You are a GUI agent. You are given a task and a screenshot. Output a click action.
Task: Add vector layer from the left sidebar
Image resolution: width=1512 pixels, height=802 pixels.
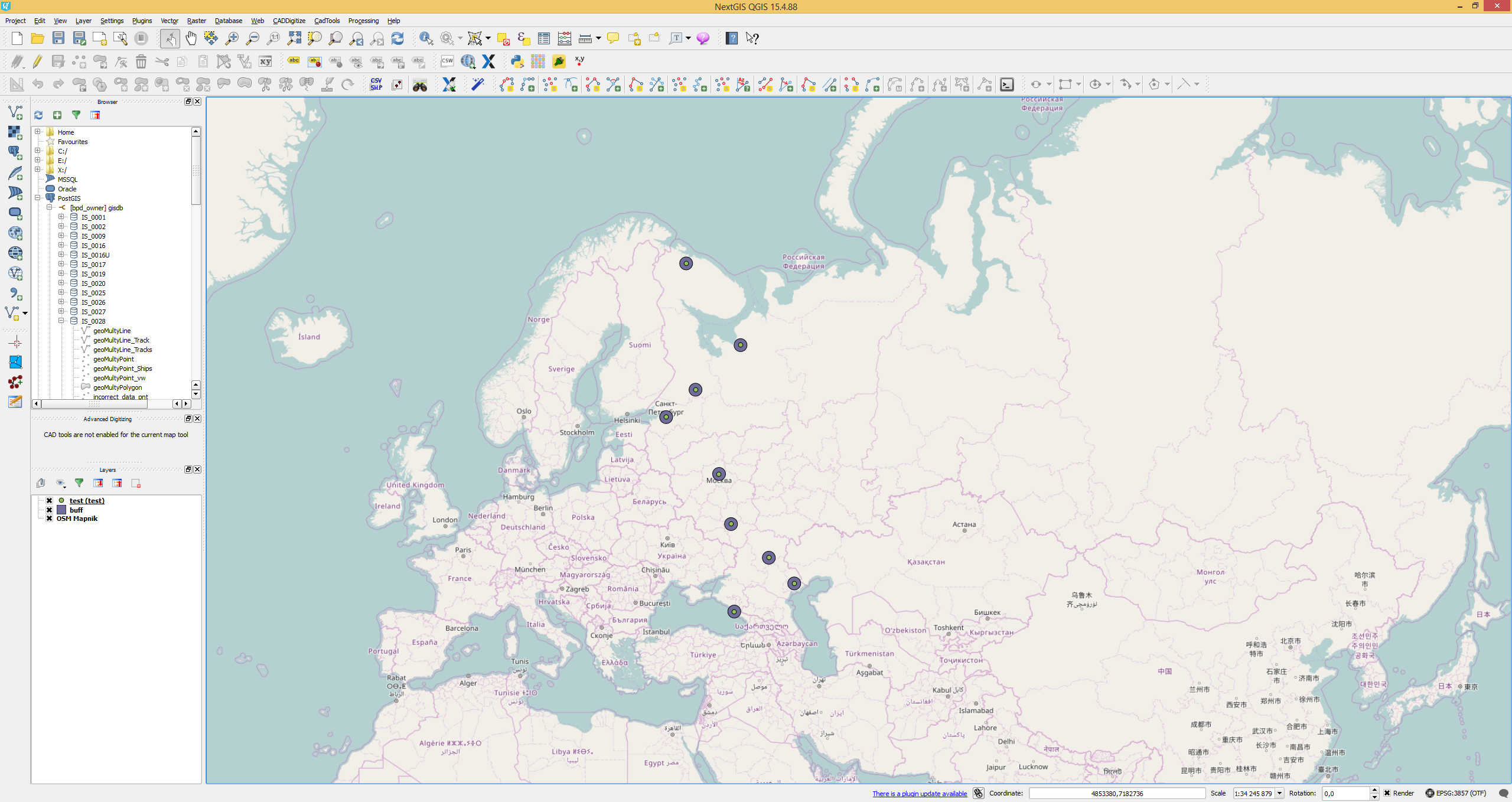(x=15, y=112)
